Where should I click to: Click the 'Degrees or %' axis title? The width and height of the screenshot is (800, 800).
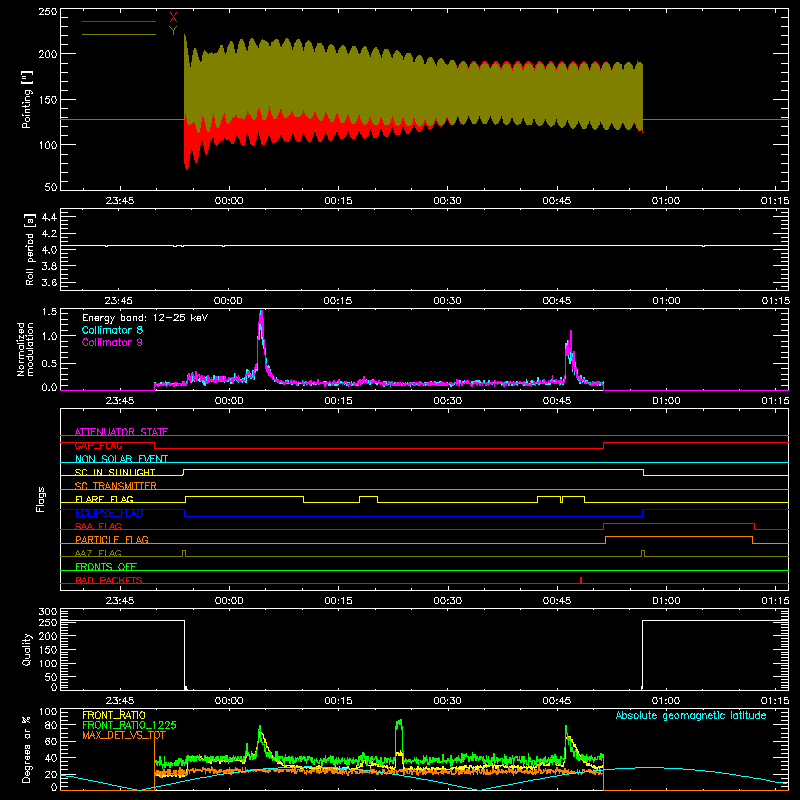27,749
